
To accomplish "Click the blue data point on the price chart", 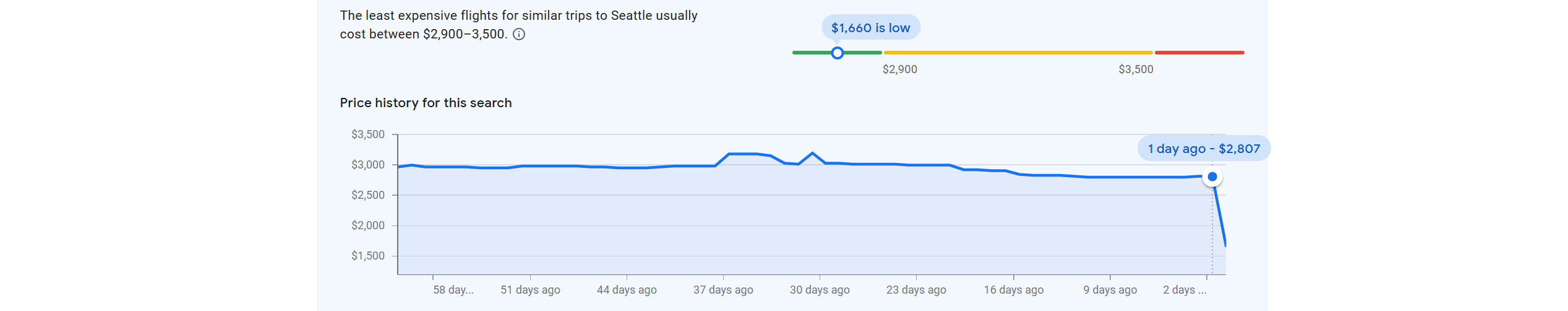I will pyautogui.click(x=1212, y=177).
